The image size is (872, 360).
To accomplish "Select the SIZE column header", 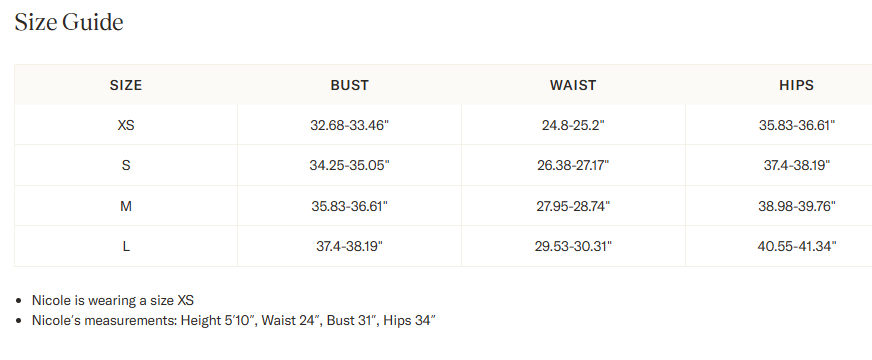I will [126, 85].
